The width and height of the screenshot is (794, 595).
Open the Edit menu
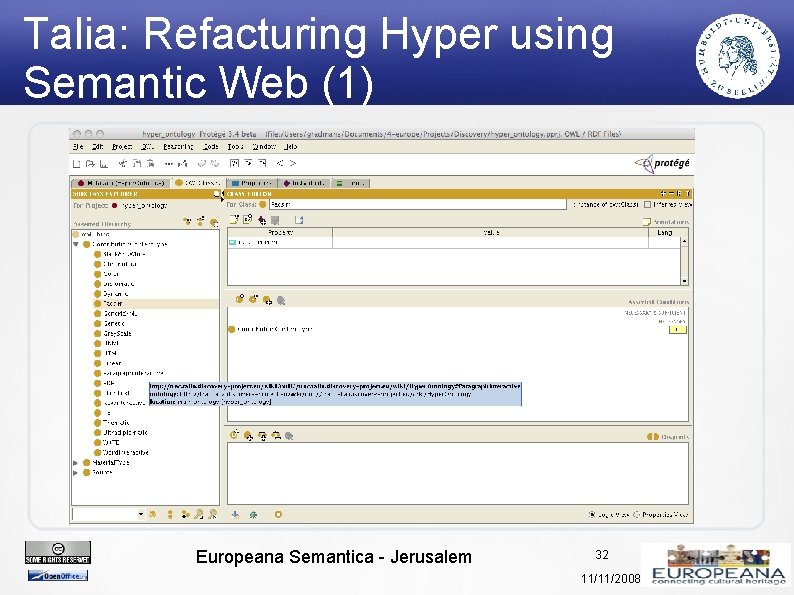pos(97,147)
